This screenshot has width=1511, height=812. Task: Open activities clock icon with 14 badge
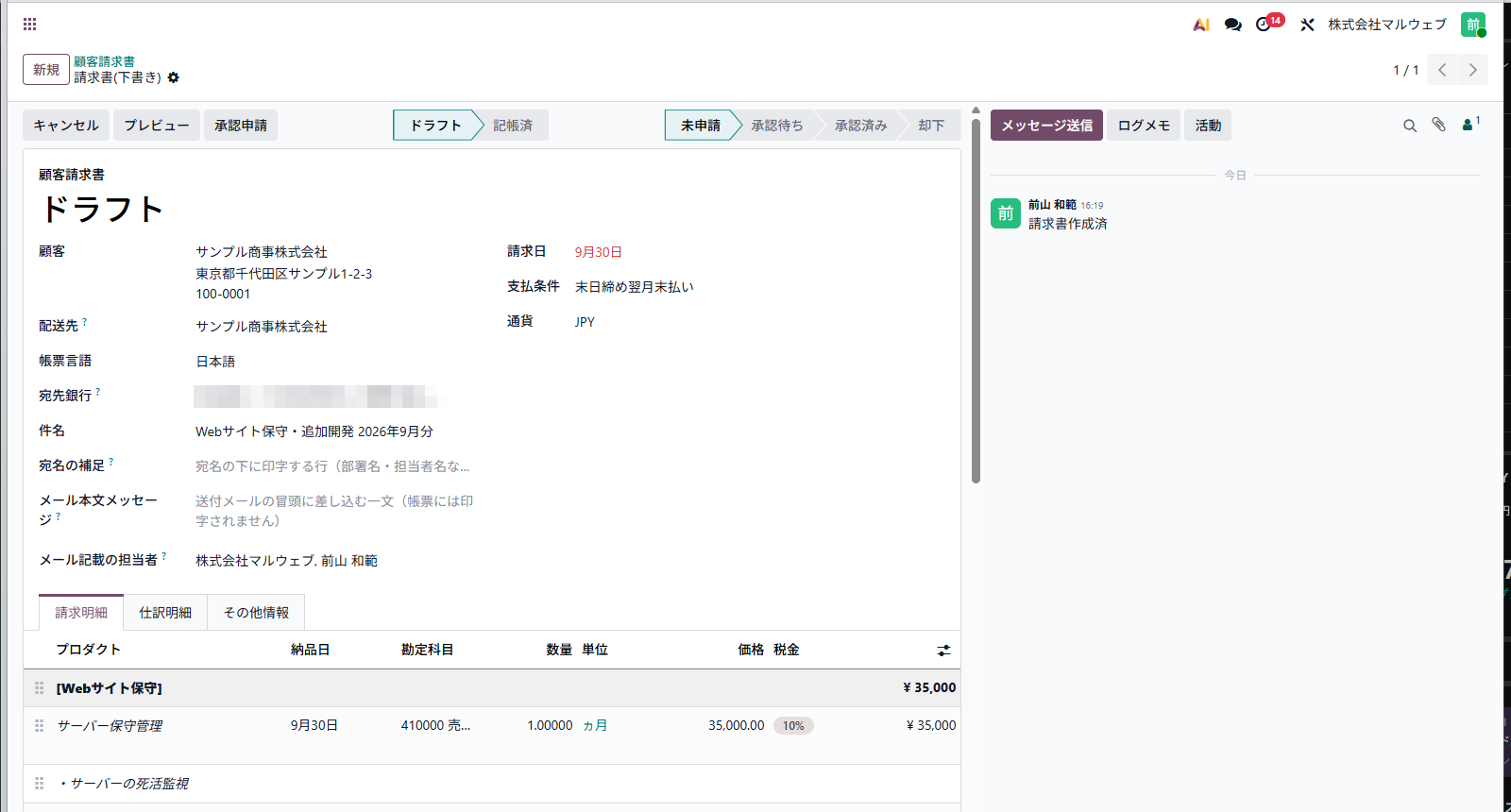click(1268, 23)
